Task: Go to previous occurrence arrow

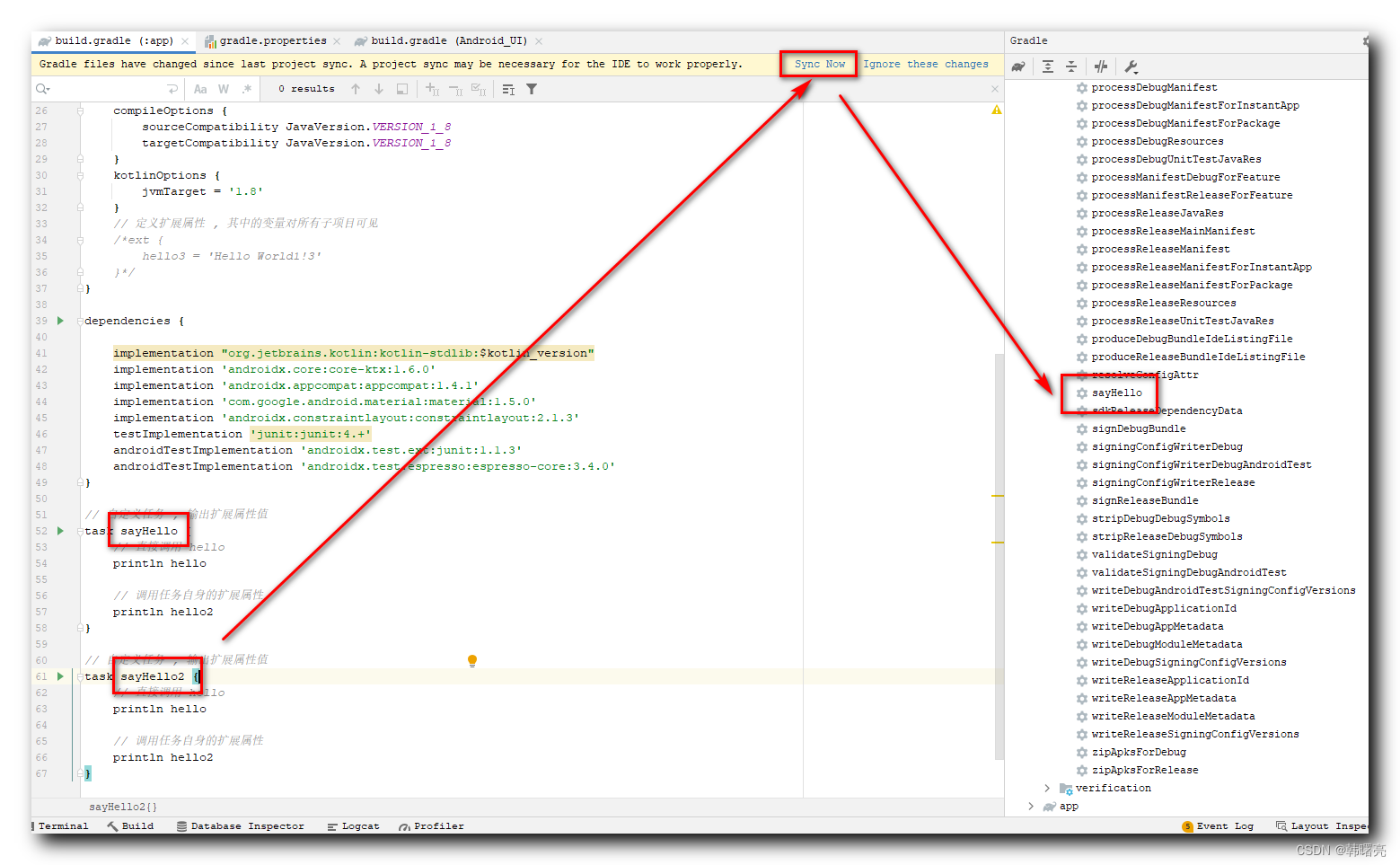Action: click(356, 89)
